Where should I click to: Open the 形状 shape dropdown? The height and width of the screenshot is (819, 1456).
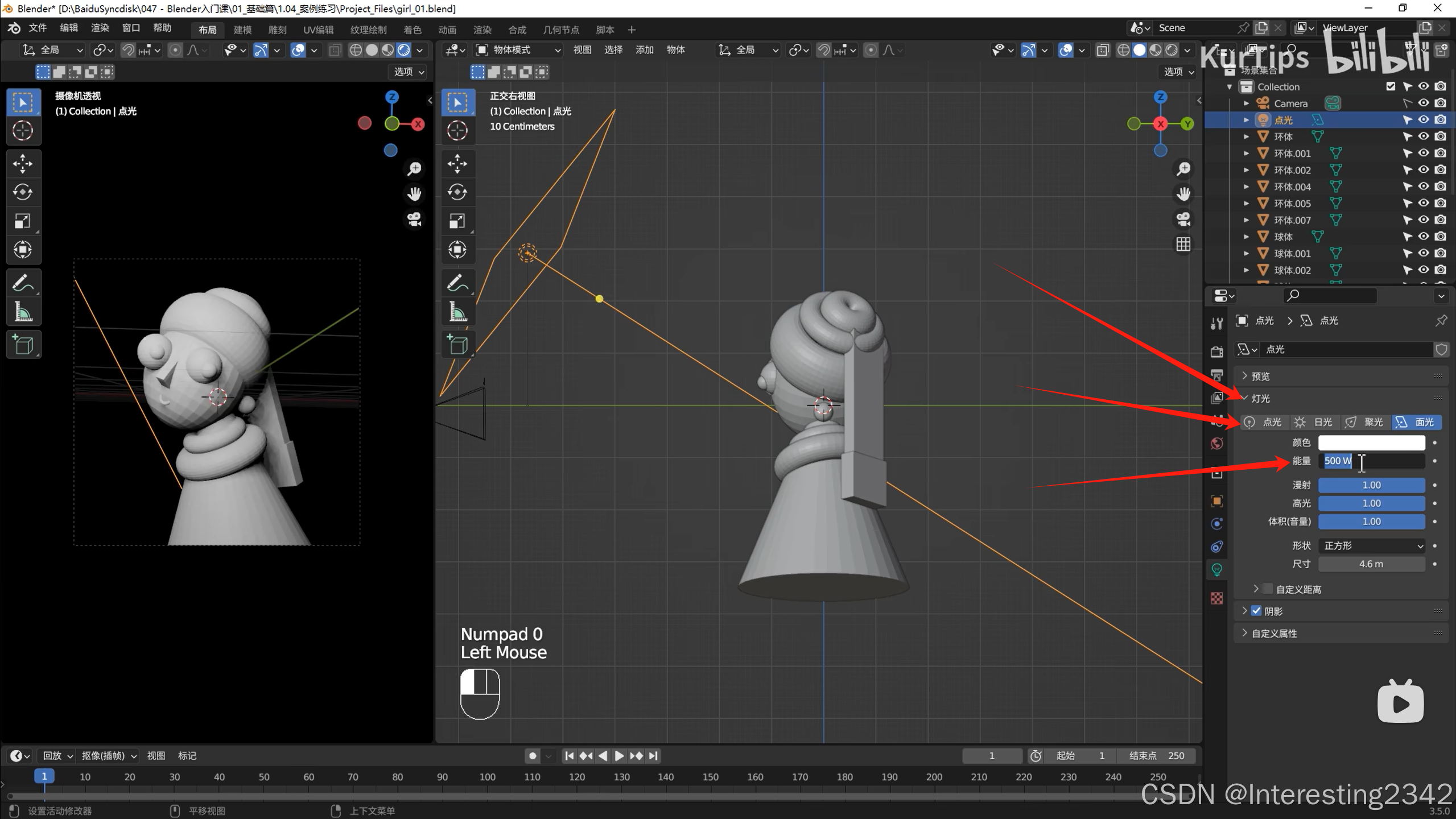pyautogui.click(x=1371, y=545)
